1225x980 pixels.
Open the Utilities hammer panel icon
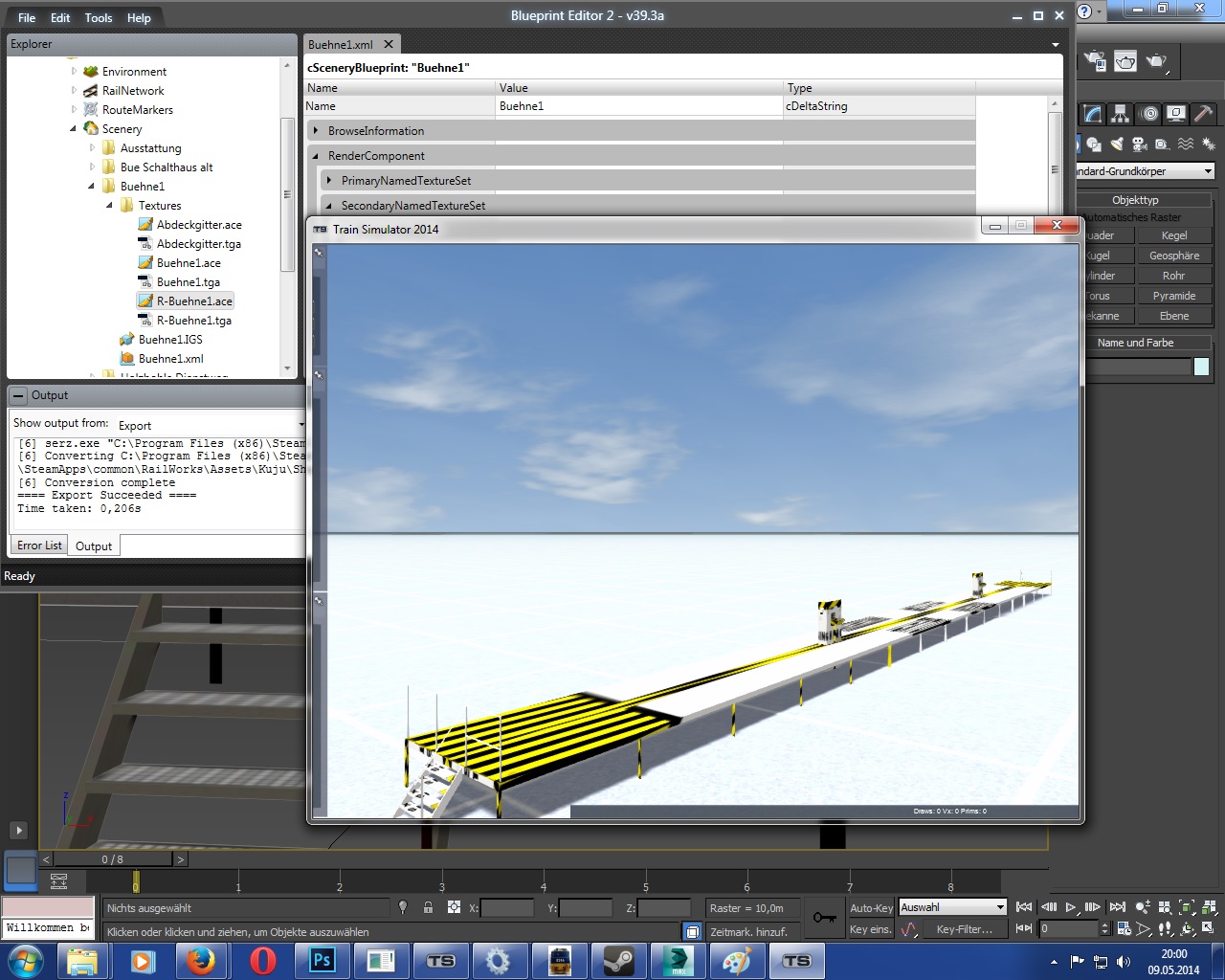1203,114
